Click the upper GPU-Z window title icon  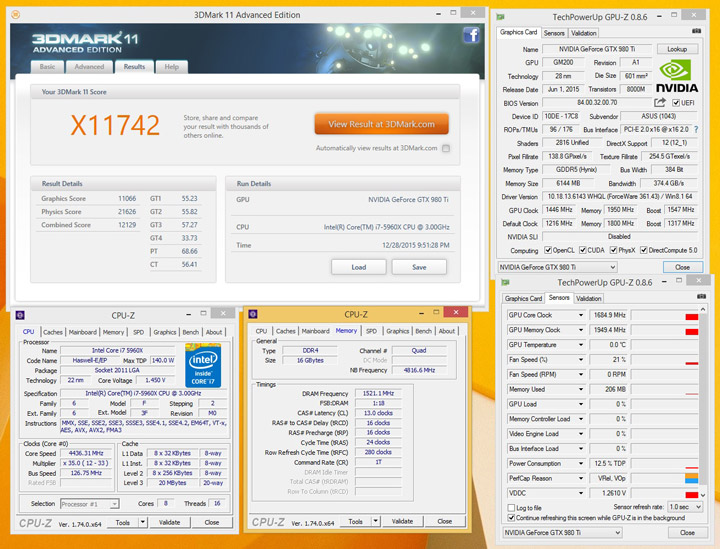click(501, 17)
